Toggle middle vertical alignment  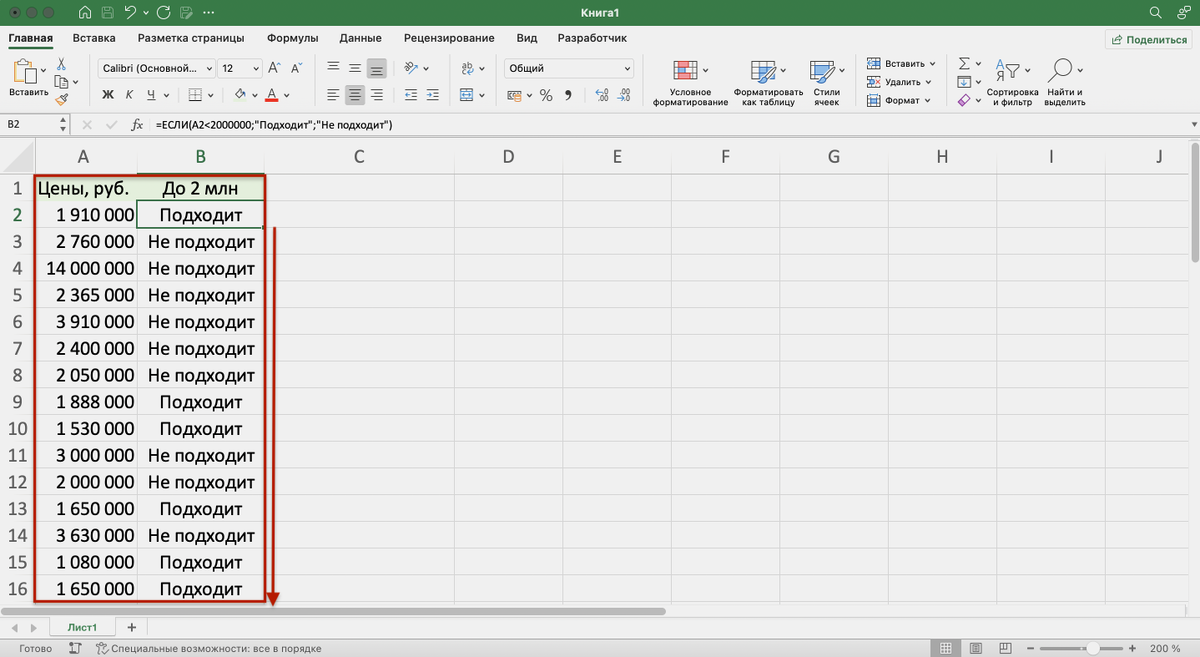[x=354, y=69]
